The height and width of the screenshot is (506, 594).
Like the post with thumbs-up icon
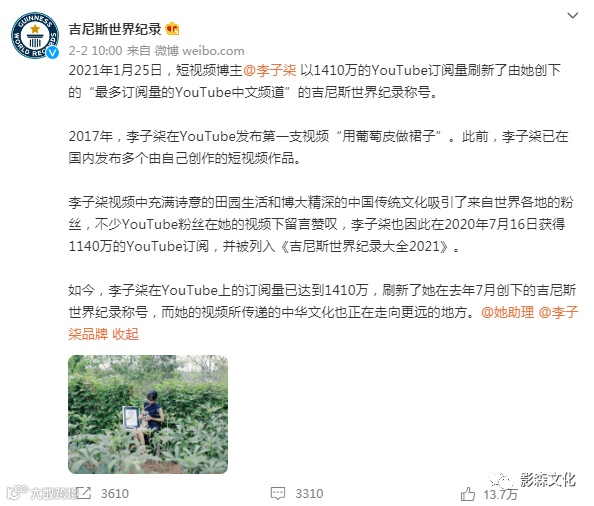click(468, 494)
